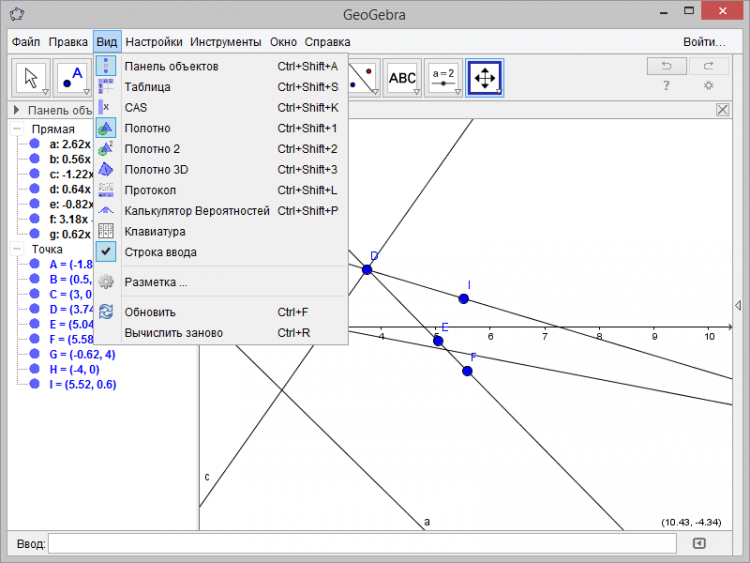Open the Point tool dropdown triangle
This screenshot has width=750, height=563.
tap(87, 92)
